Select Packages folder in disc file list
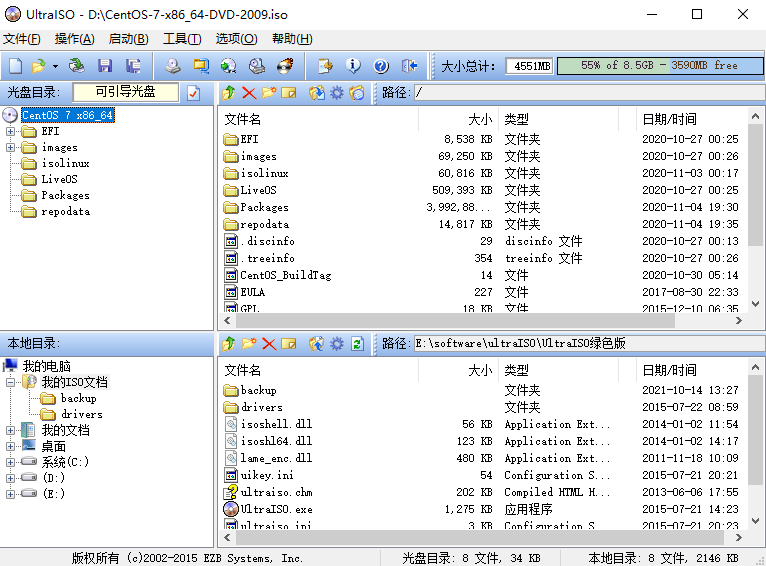Image resolution: width=766 pixels, height=566 pixels. pos(264,207)
